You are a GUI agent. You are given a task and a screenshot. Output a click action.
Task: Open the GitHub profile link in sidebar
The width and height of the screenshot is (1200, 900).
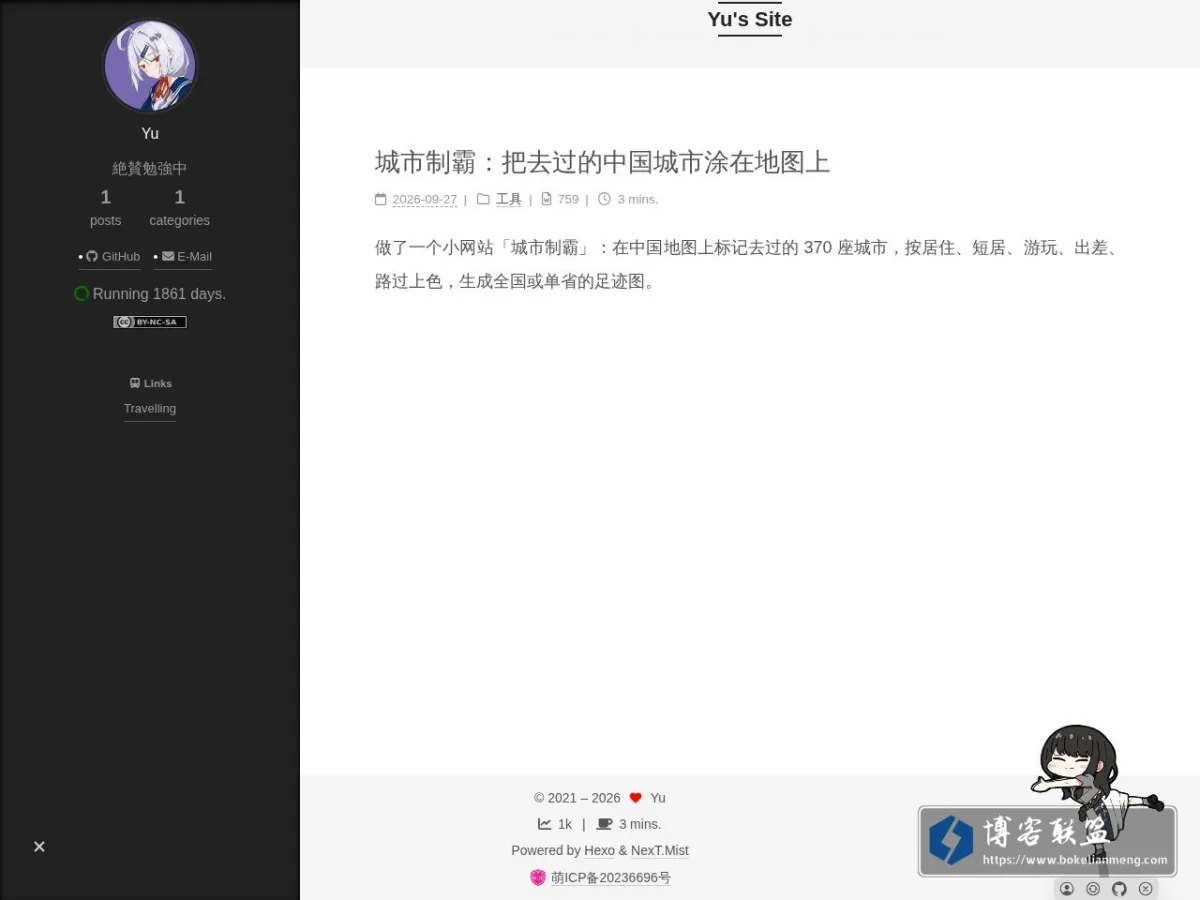[x=112, y=257]
